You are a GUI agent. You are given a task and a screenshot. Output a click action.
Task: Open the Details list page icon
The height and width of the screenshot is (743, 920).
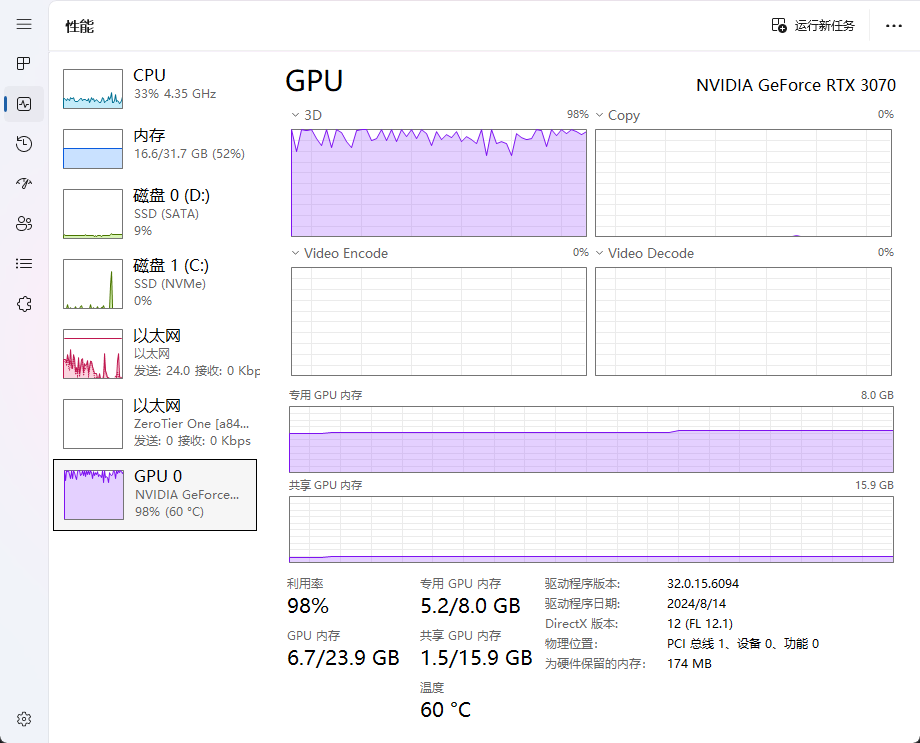pyautogui.click(x=24, y=264)
